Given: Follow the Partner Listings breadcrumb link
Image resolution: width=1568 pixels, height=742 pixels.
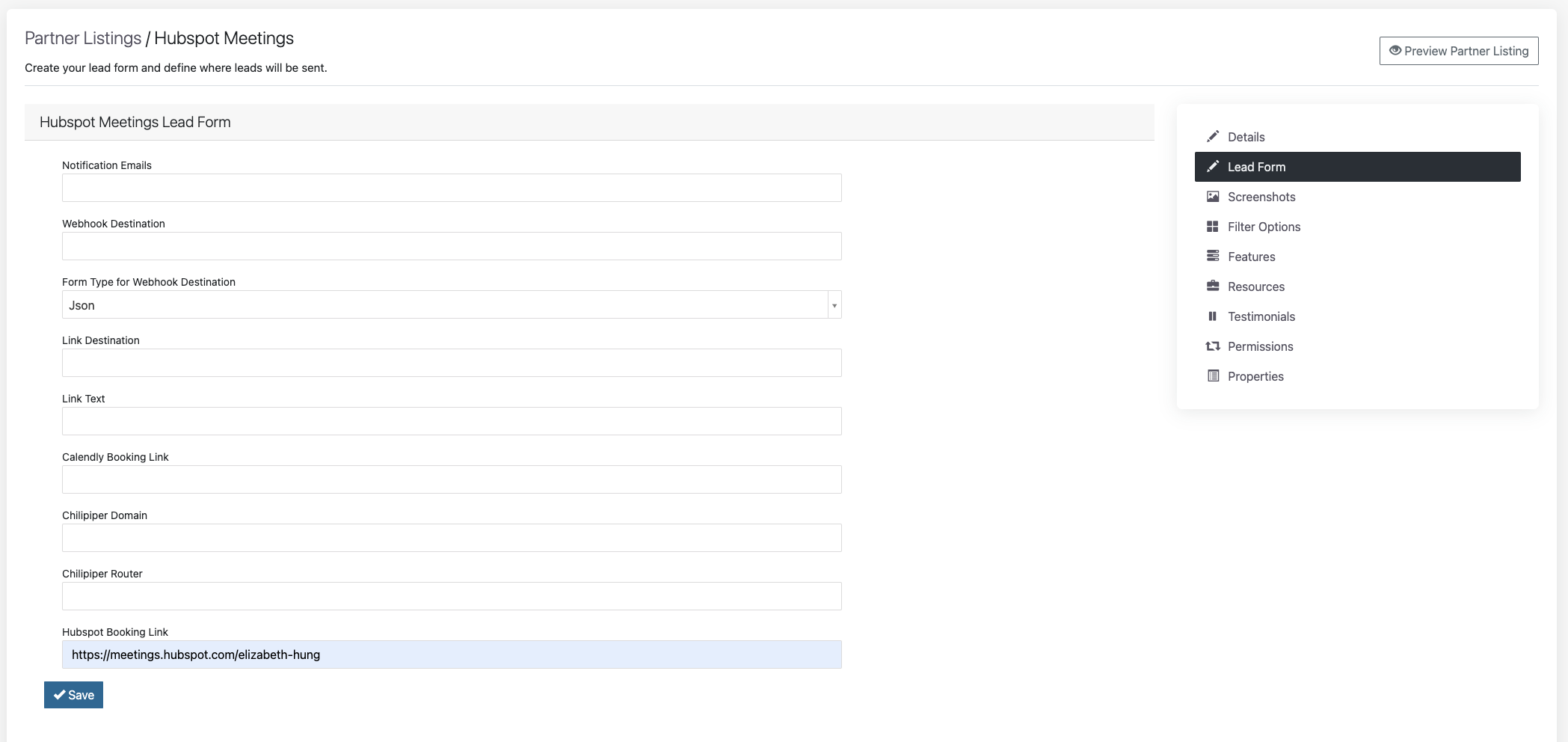Looking at the screenshot, I should pos(83,38).
